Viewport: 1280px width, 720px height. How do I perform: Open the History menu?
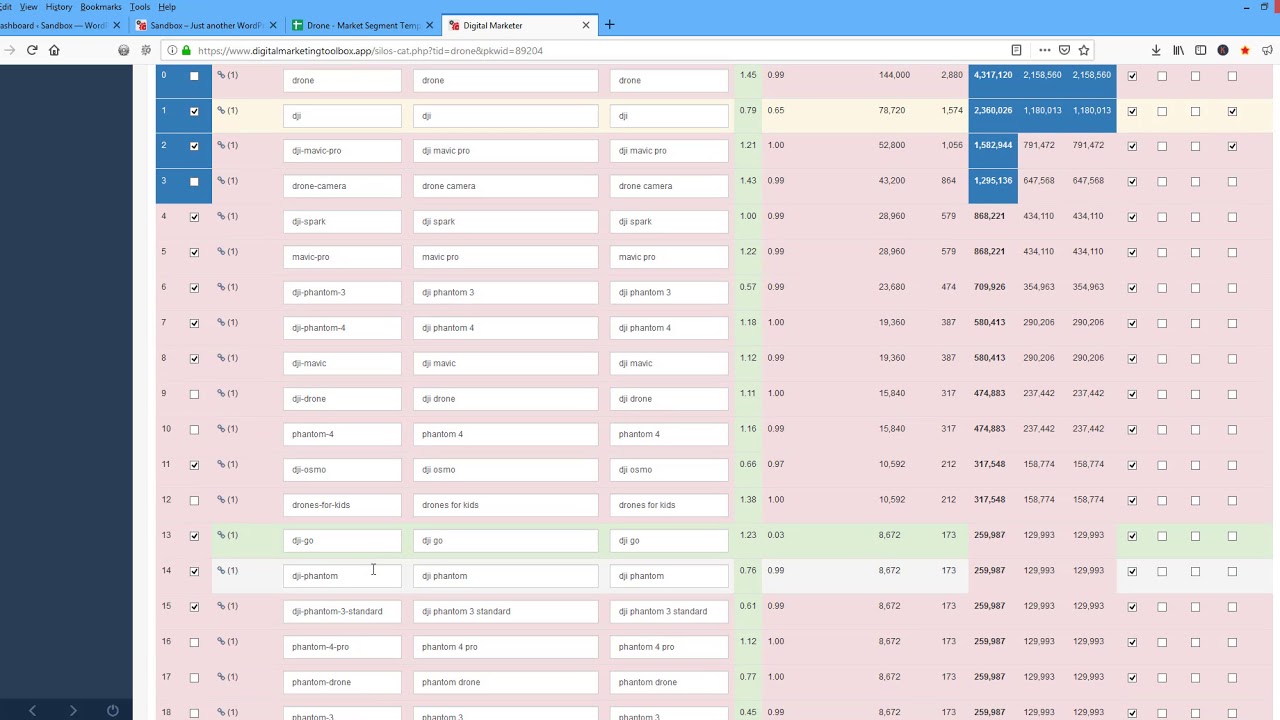click(59, 7)
